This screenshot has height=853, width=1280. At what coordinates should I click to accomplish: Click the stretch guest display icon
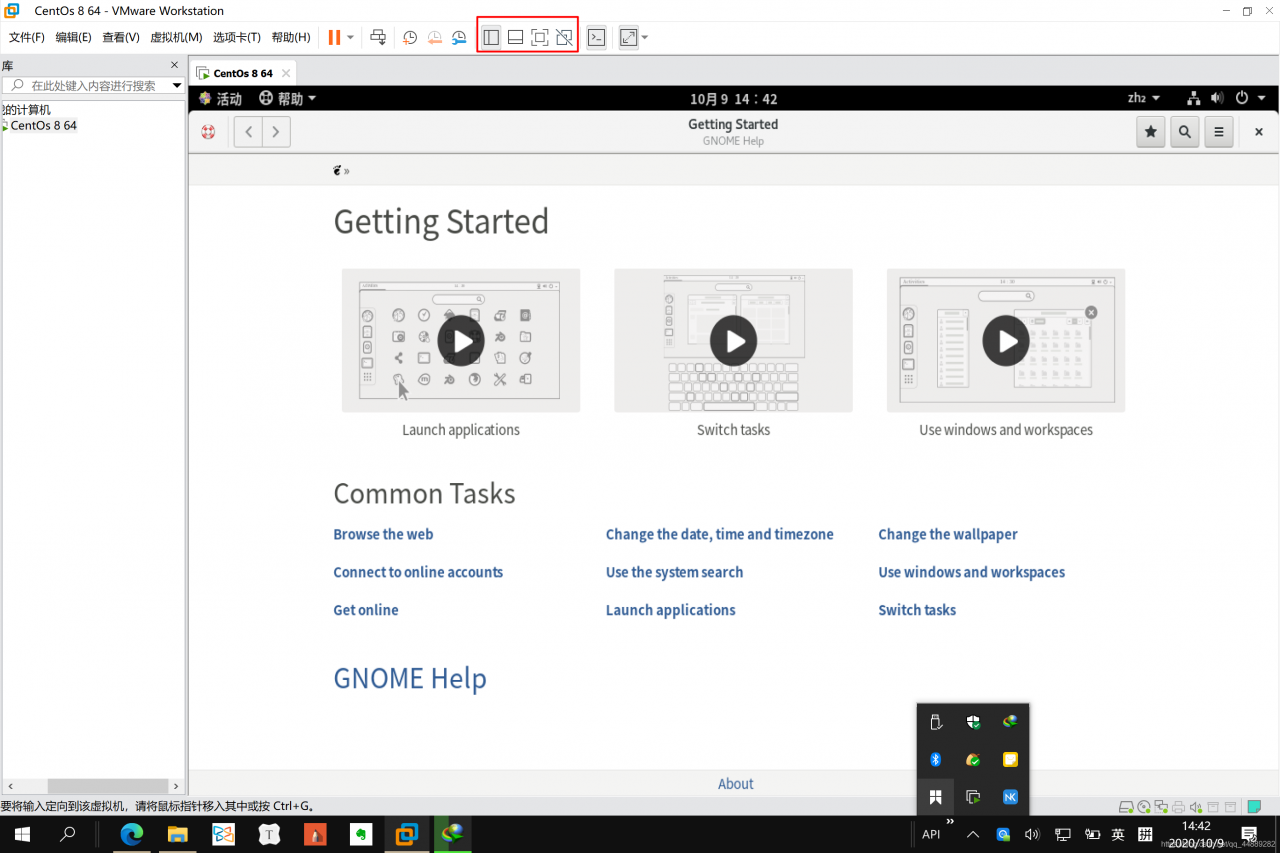(x=628, y=37)
